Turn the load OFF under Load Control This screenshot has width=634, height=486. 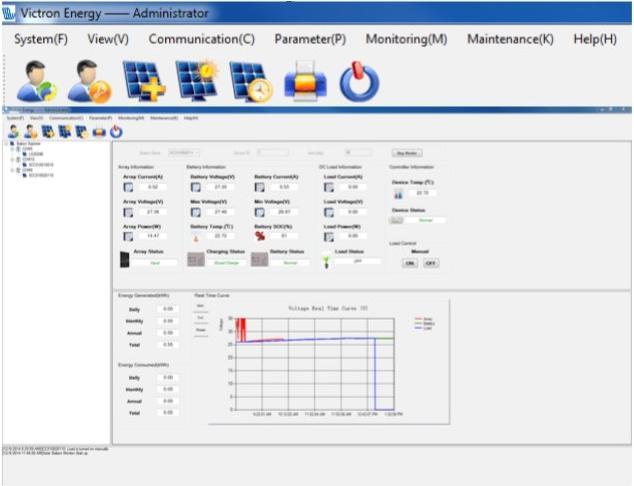[x=430, y=263]
